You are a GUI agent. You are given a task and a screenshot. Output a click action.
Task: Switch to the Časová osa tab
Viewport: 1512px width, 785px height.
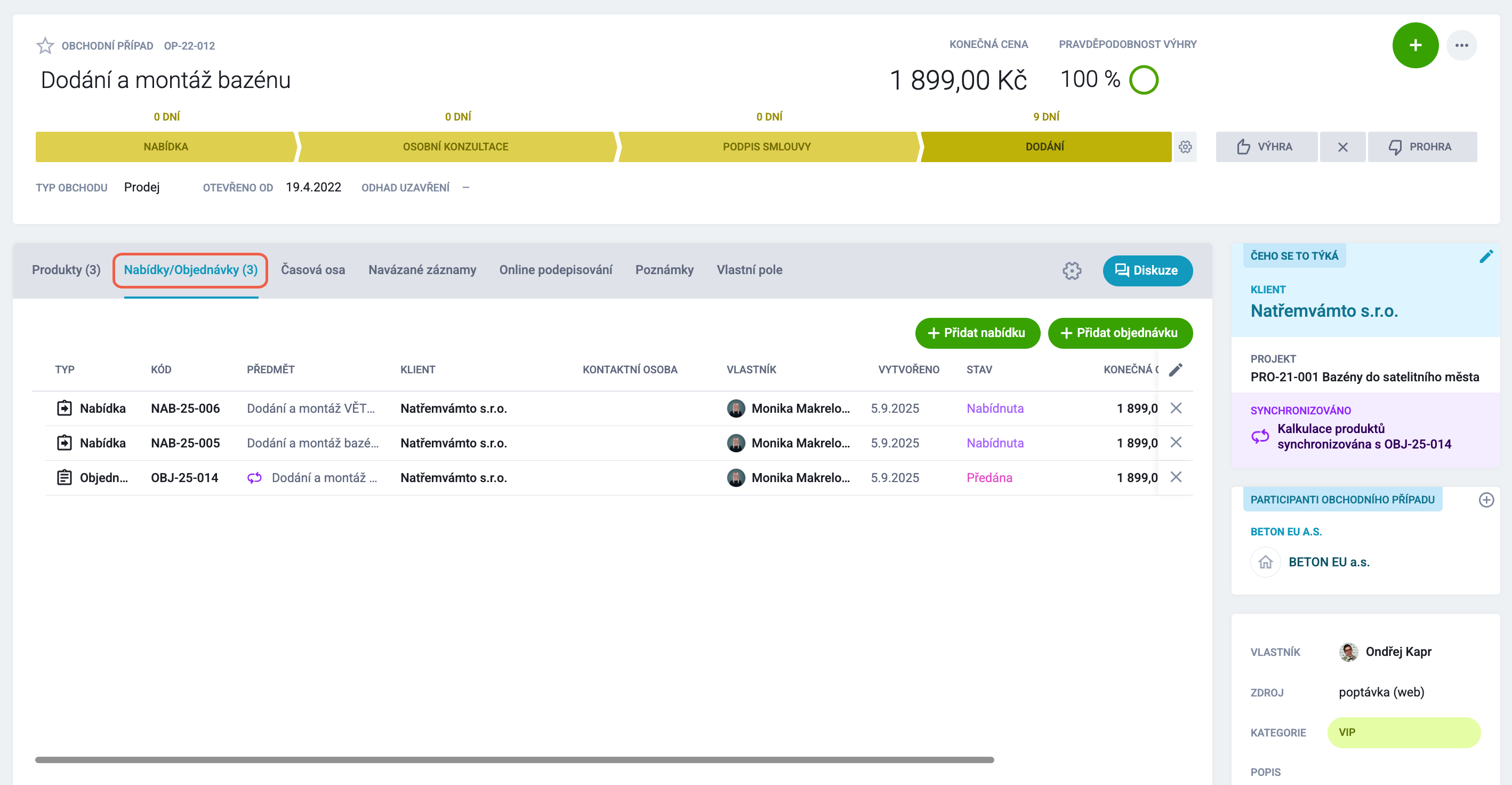pos(313,270)
